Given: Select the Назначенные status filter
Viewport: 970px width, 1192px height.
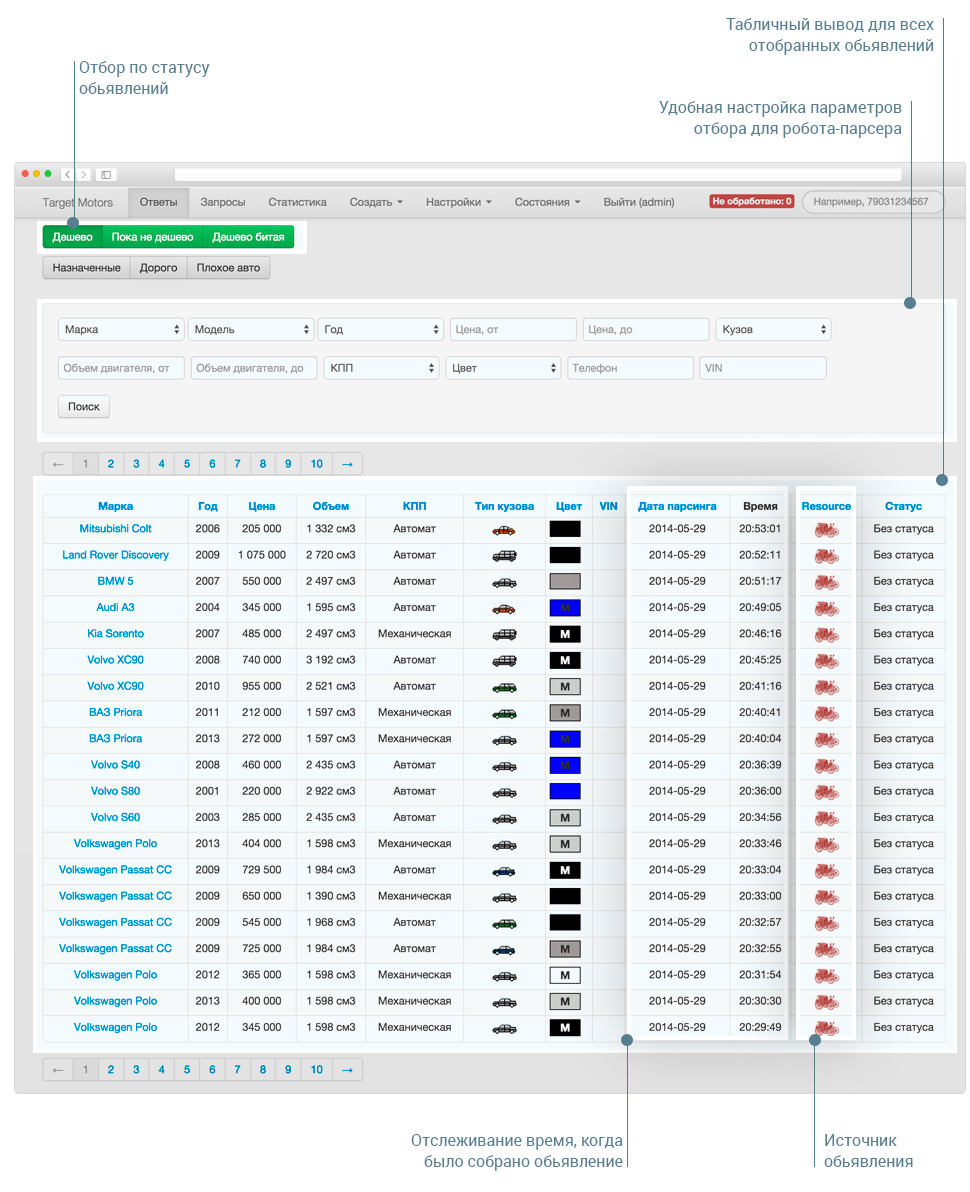Looking at the screenshot, I should tap(87, 268).
